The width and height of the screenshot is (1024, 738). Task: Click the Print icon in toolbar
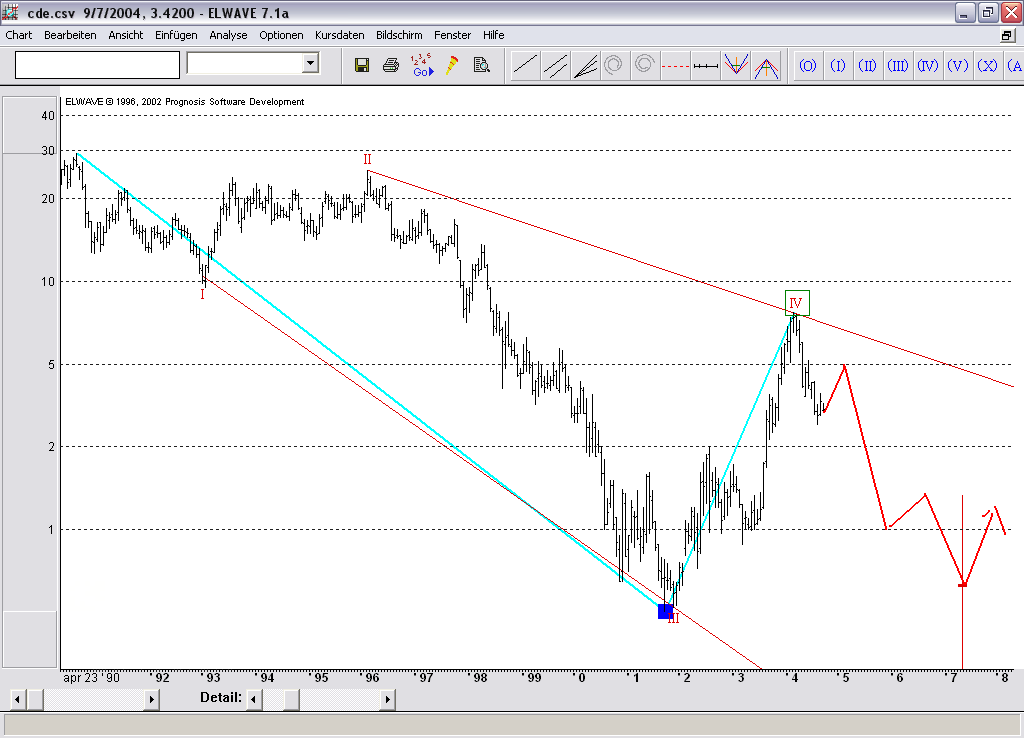(391, 65)
